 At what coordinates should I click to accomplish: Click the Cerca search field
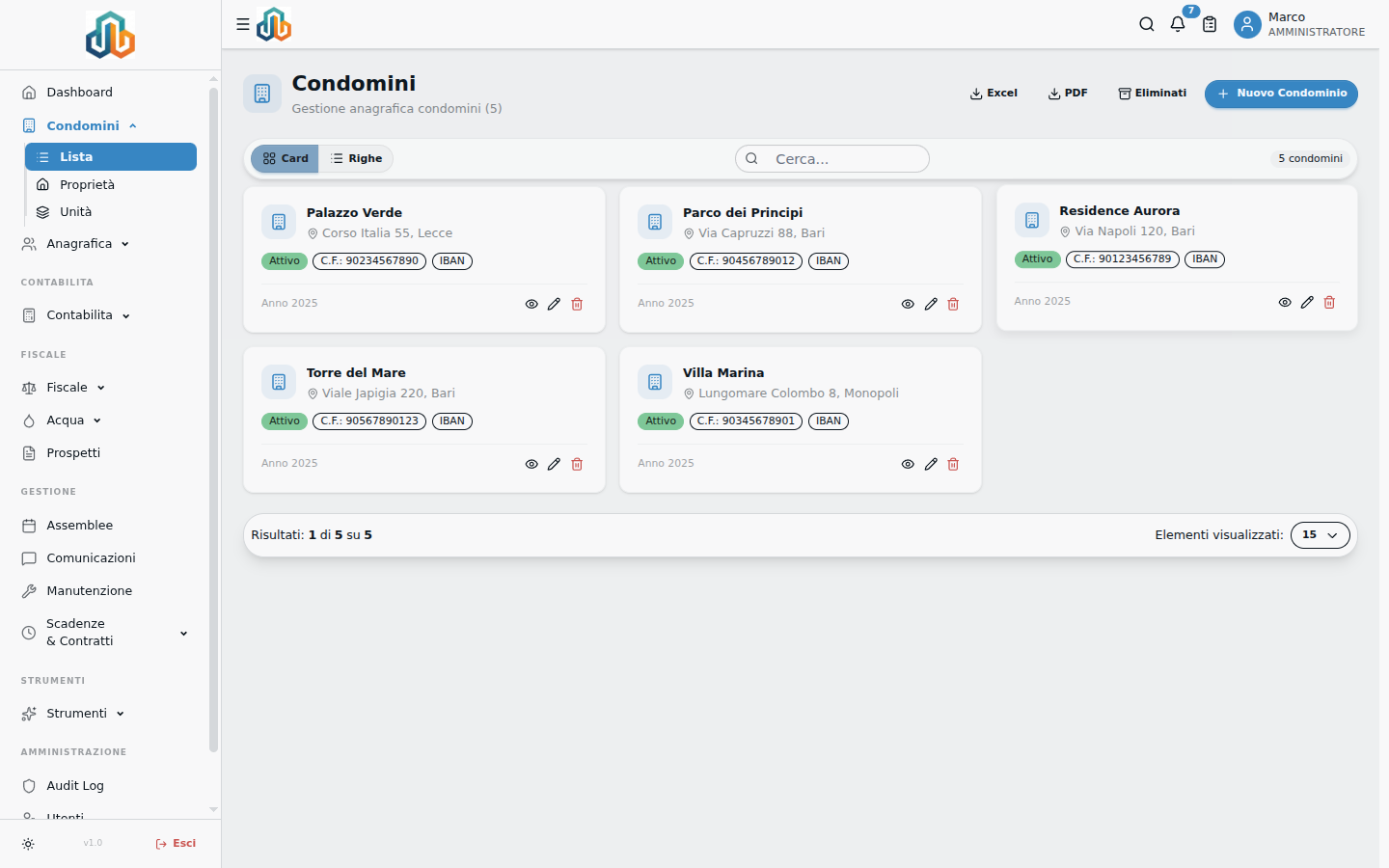coord(832,159)
